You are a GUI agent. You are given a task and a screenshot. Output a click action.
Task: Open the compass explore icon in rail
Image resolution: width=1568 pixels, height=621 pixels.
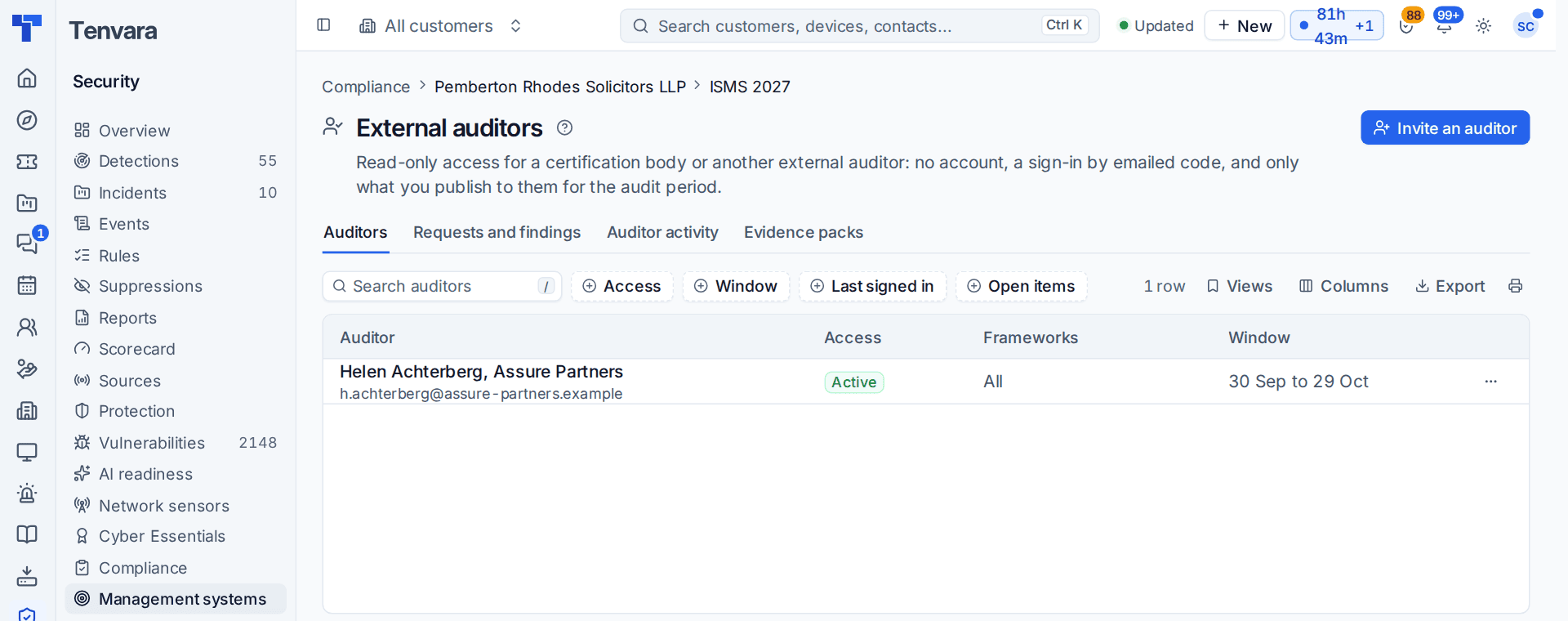[x=27, y=120]
